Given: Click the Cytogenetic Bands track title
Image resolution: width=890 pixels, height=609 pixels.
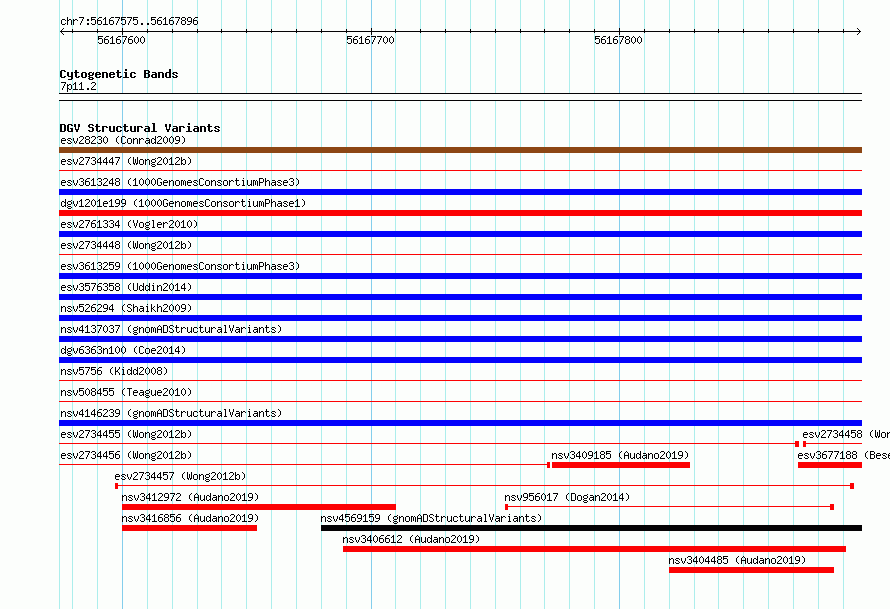Looking at the screenshot, I should [119, 74].
